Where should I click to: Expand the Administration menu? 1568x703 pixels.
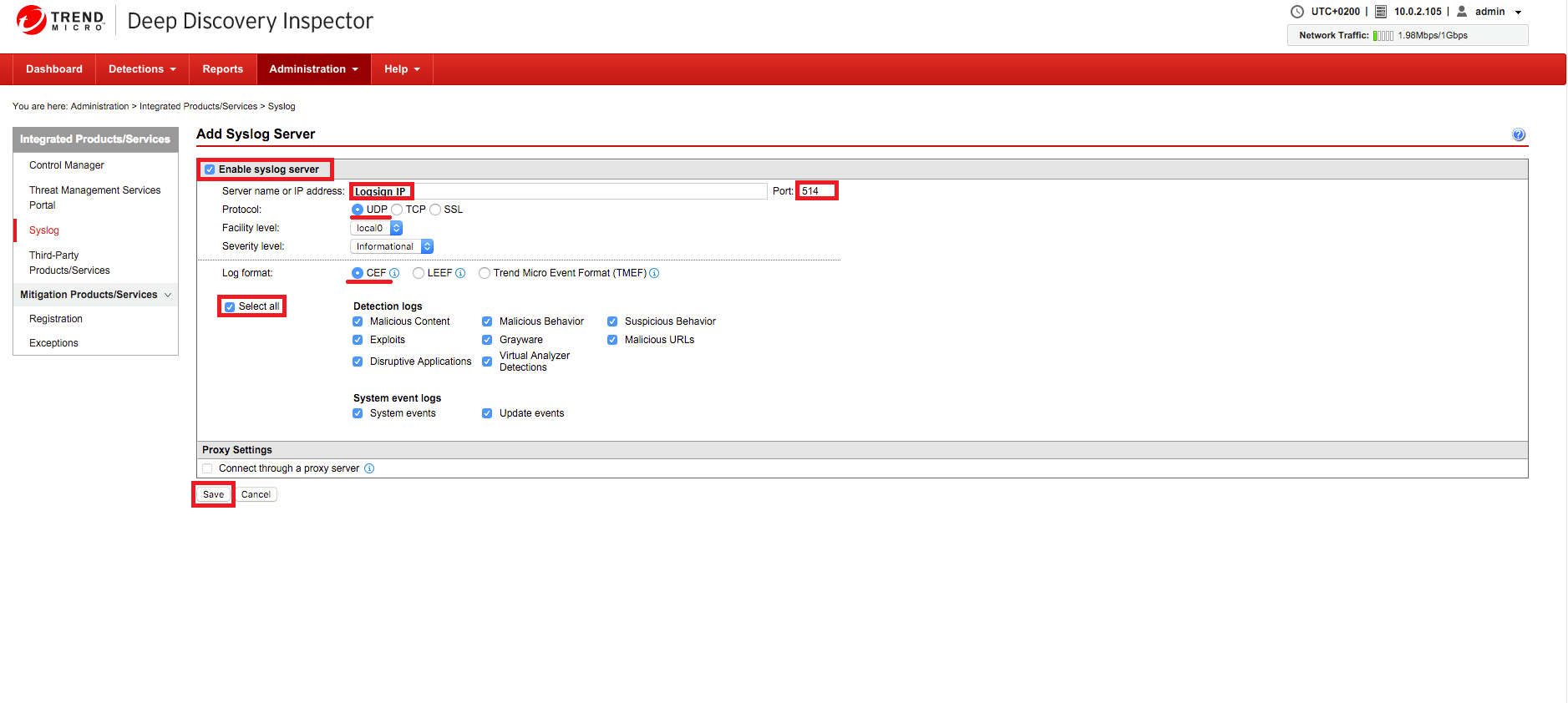coord(313,69)
